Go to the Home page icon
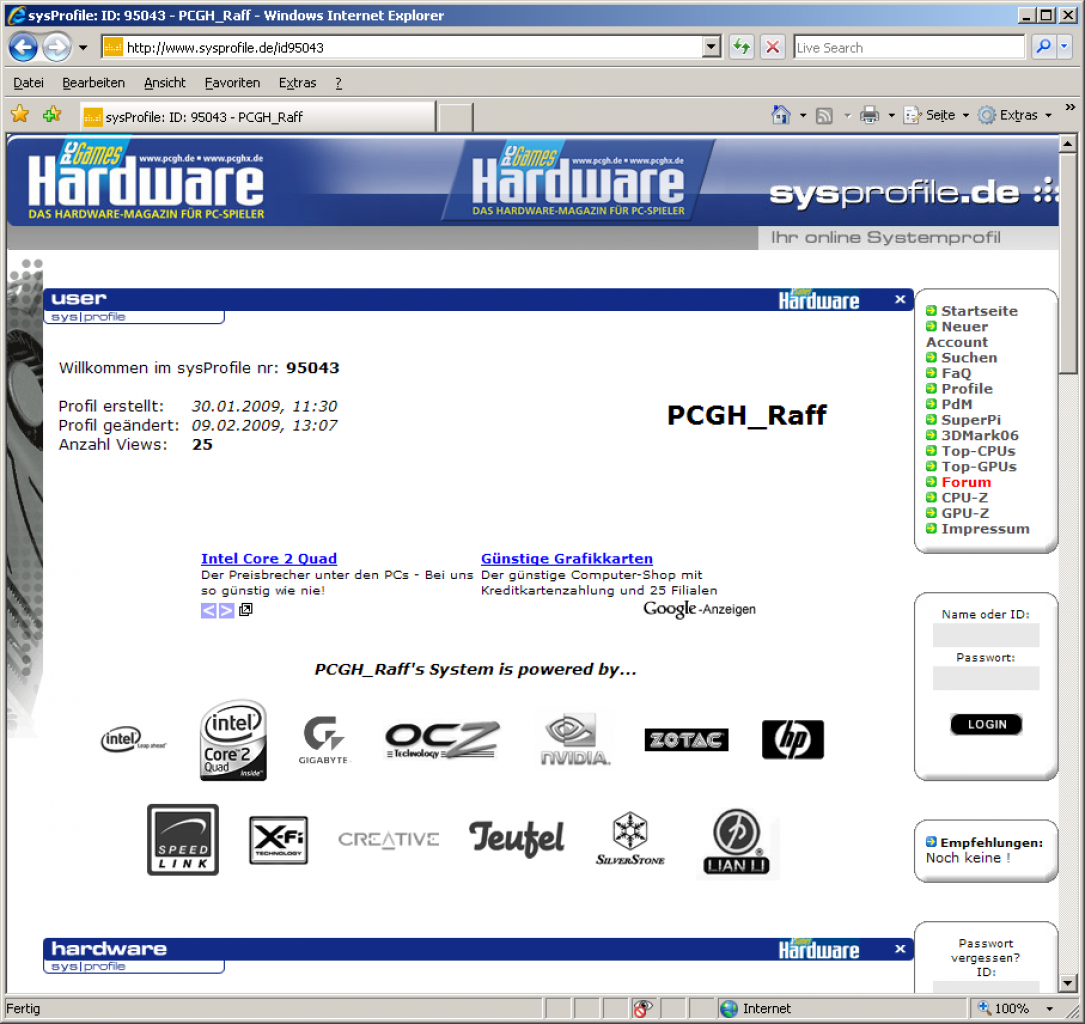1085x1024 pixels. tap(781, 115)
